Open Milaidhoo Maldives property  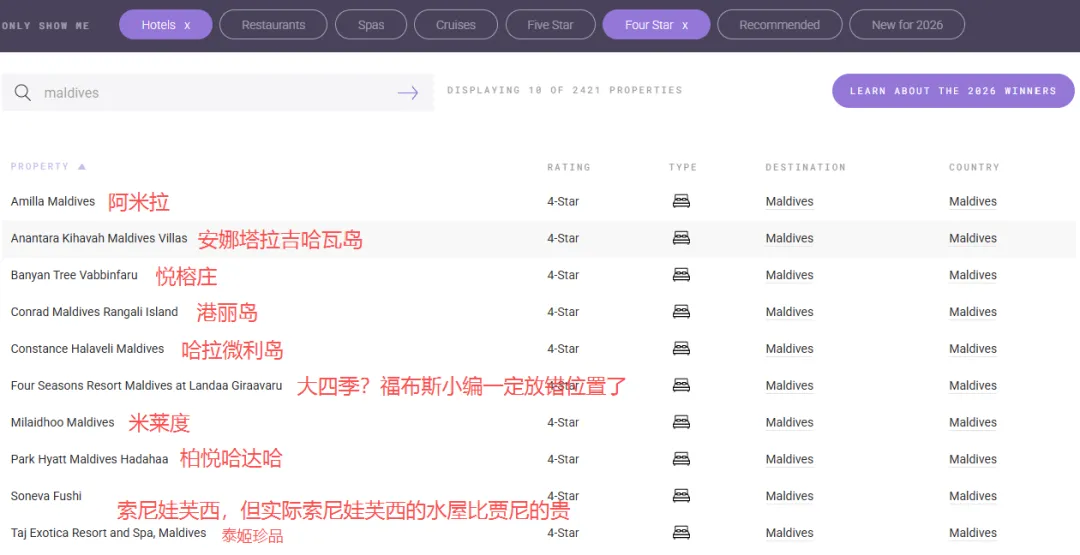click(x=63, y=423)
